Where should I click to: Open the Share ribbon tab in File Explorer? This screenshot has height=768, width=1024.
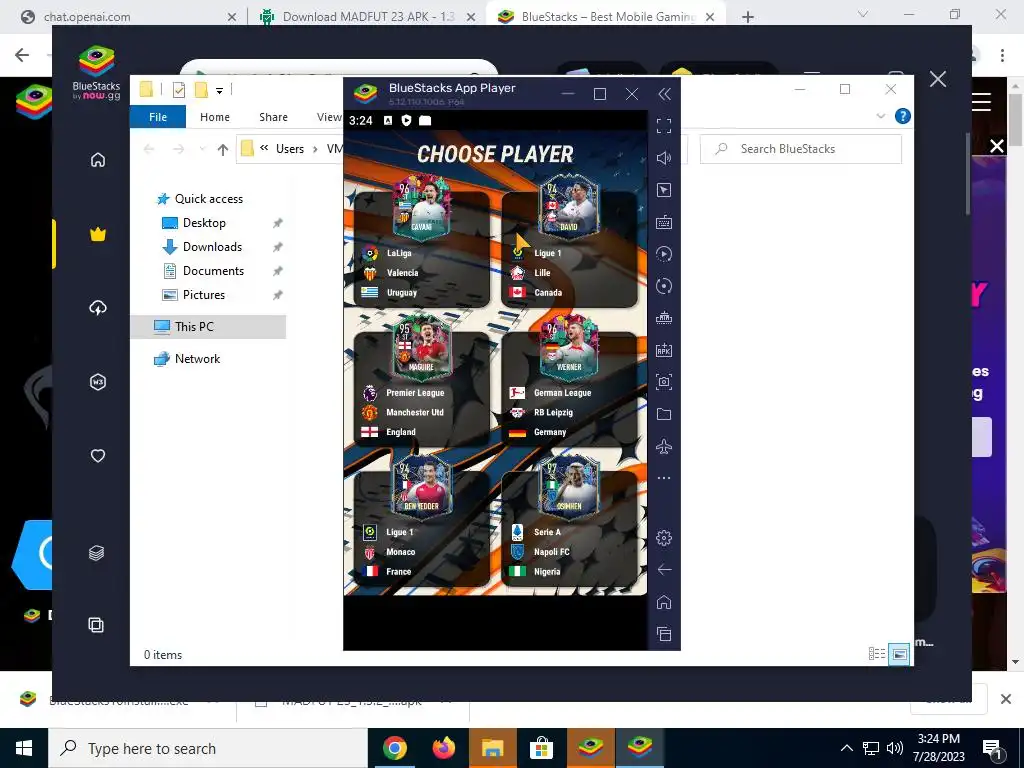pyautogui.click(x=273, y=117)
